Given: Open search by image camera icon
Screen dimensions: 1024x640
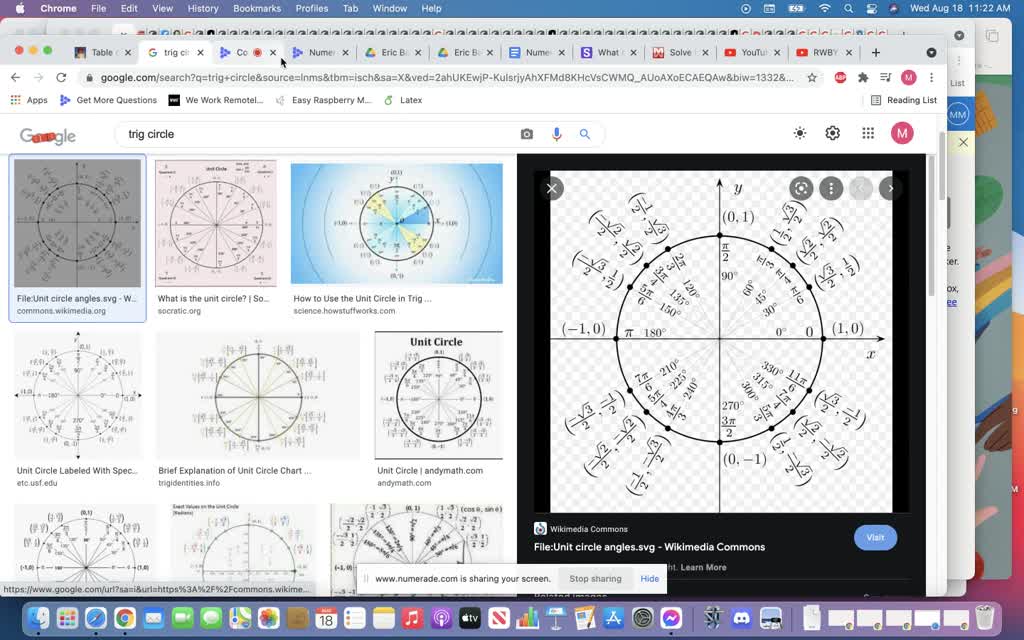Looking at the screenshot, I should pos(526,134).
